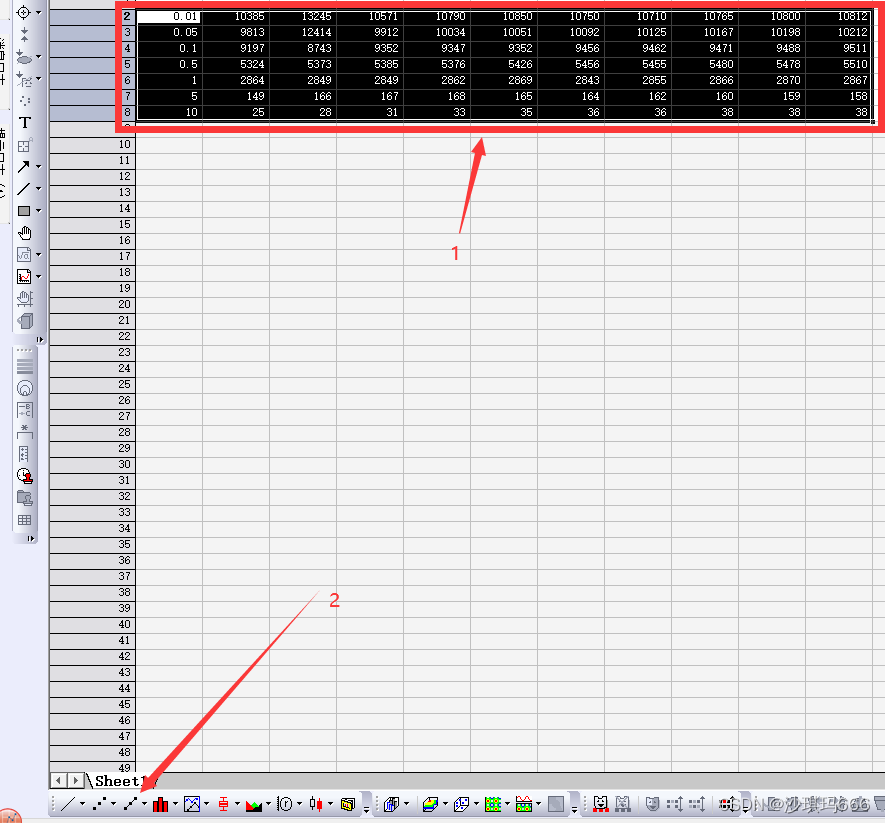Click the High-Low-Close stock chart button

pyautogui.click(x=316, y=804)
